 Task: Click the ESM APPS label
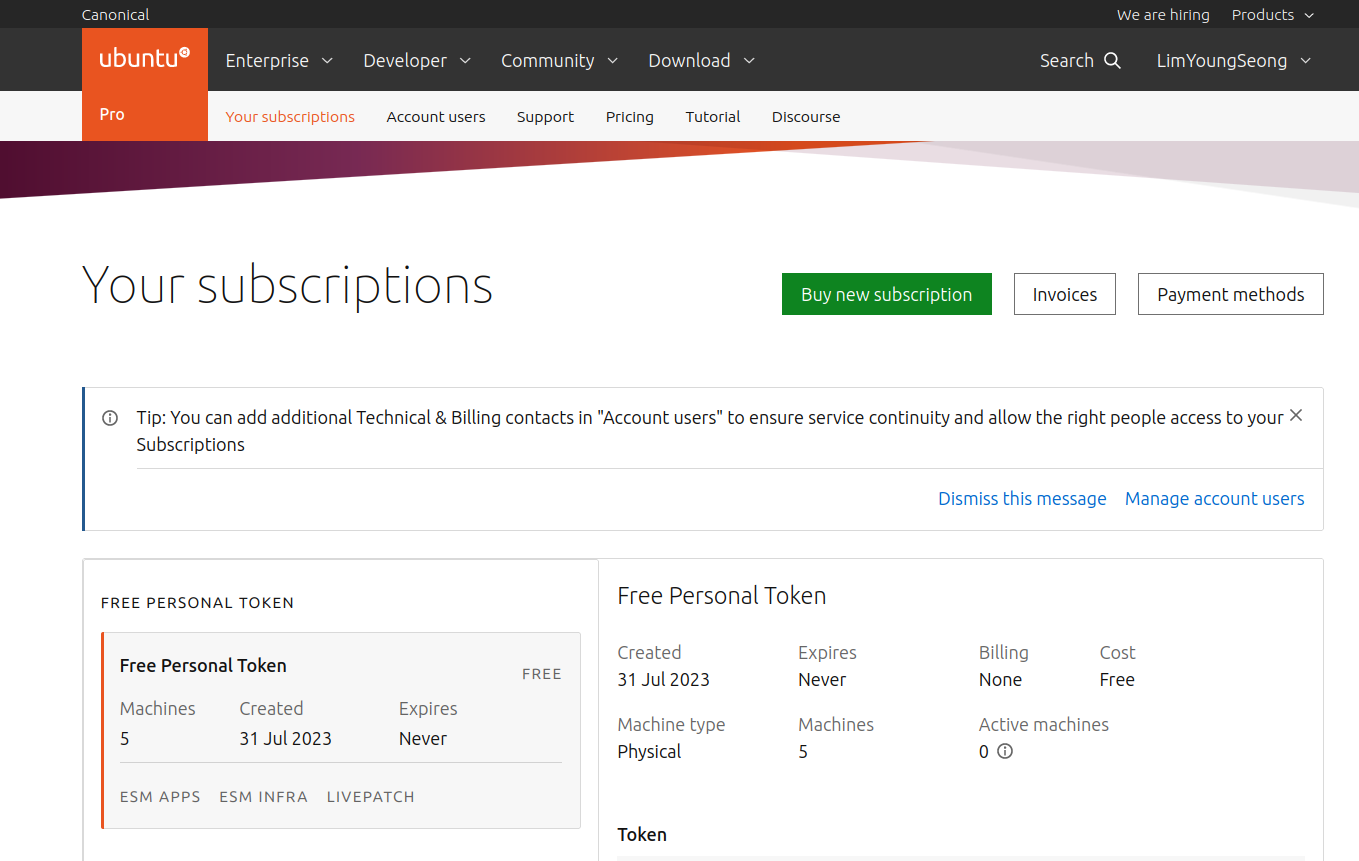point(160,797)
